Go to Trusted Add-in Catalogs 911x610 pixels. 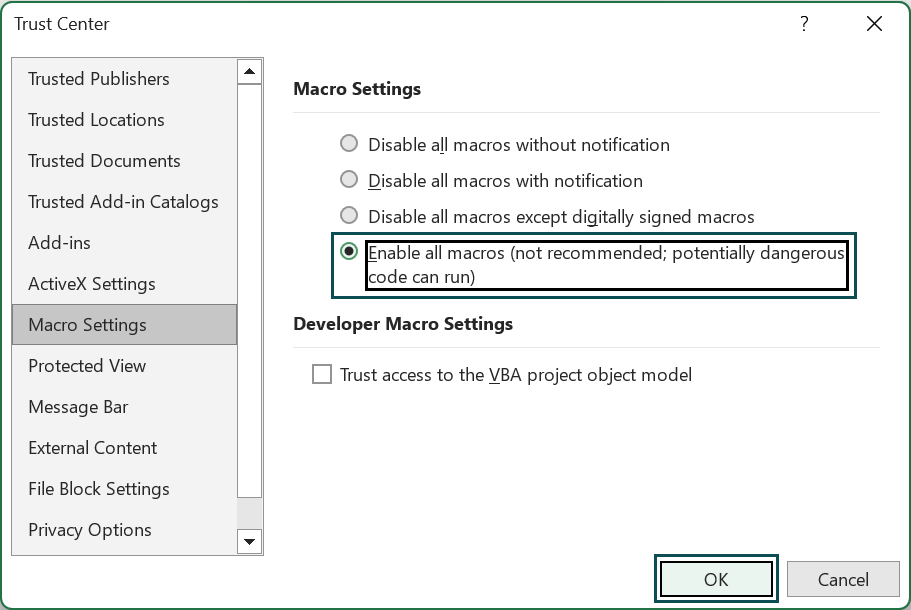coord(124,202)
